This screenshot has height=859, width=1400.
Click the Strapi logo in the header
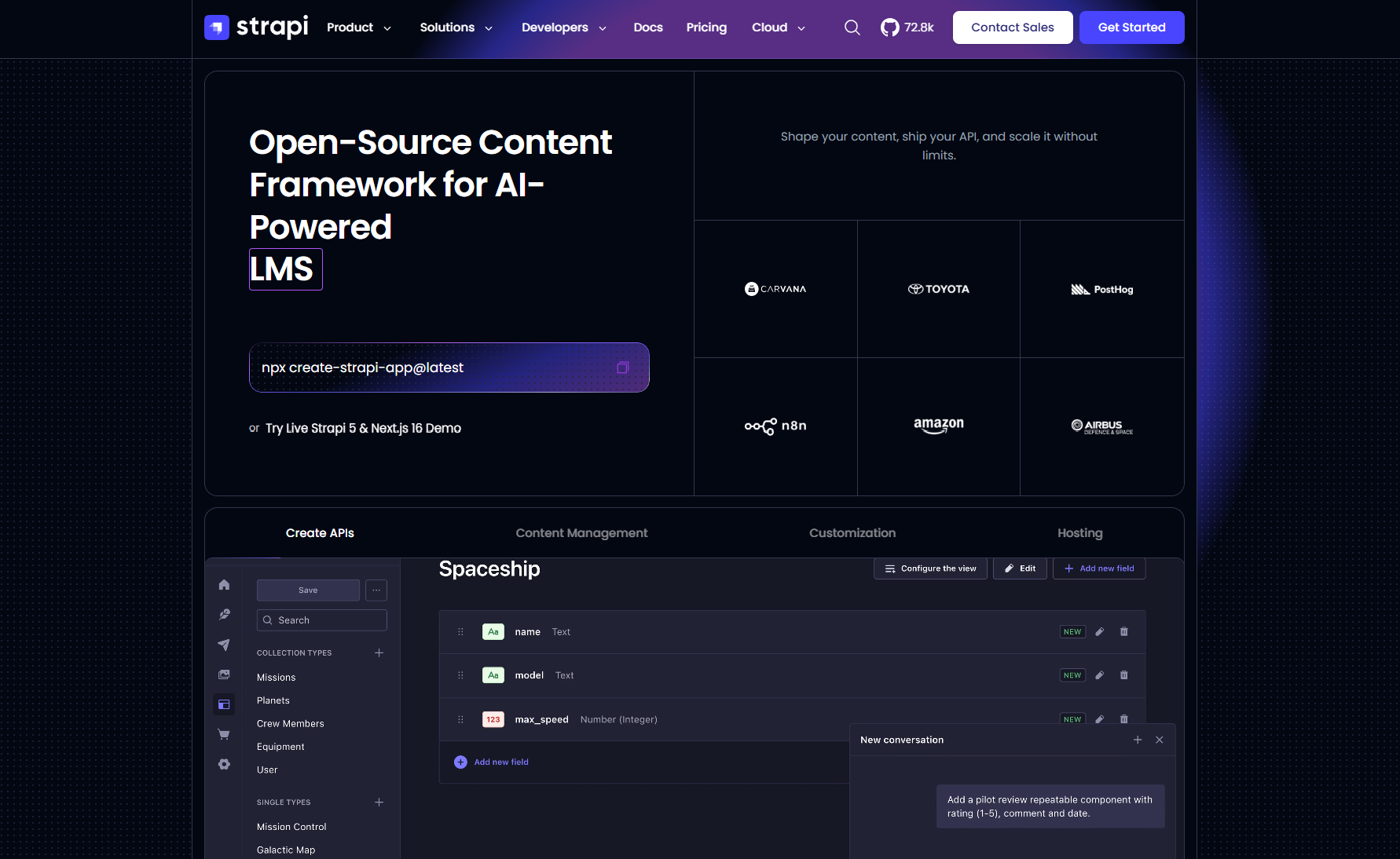256,27
